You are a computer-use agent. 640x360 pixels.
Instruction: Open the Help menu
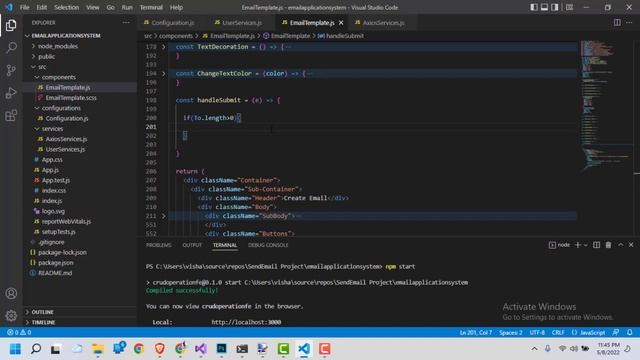[176, 7]
